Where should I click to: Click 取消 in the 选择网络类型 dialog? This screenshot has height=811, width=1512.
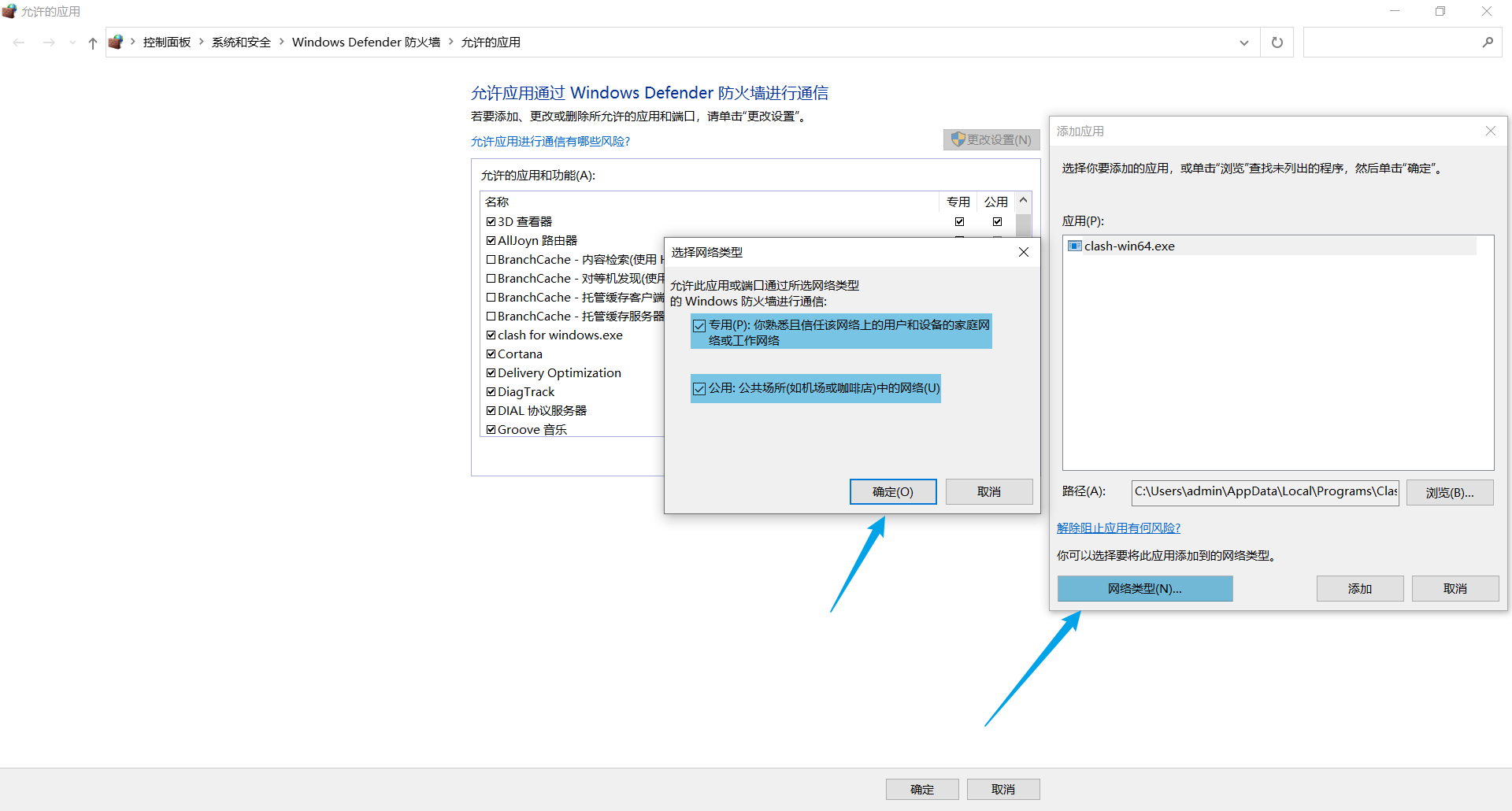989,492
